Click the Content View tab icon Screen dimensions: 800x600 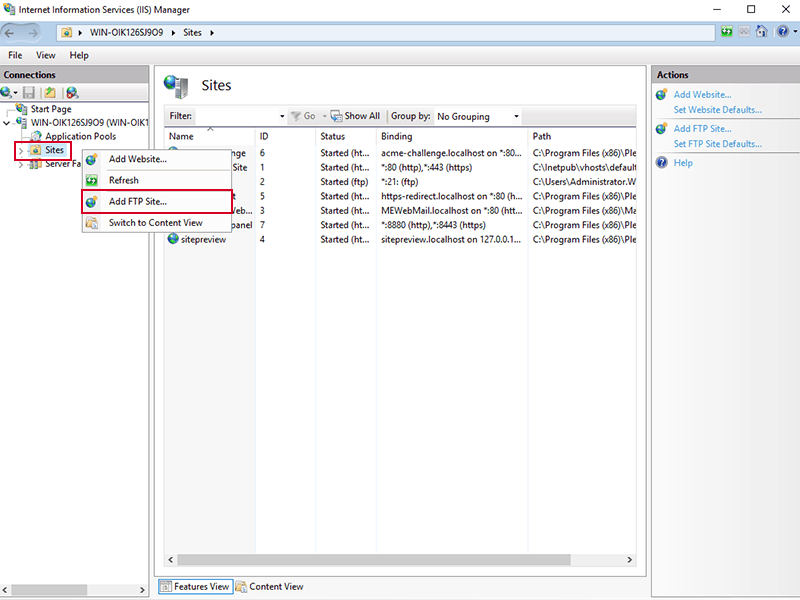(x=241, y=587)
